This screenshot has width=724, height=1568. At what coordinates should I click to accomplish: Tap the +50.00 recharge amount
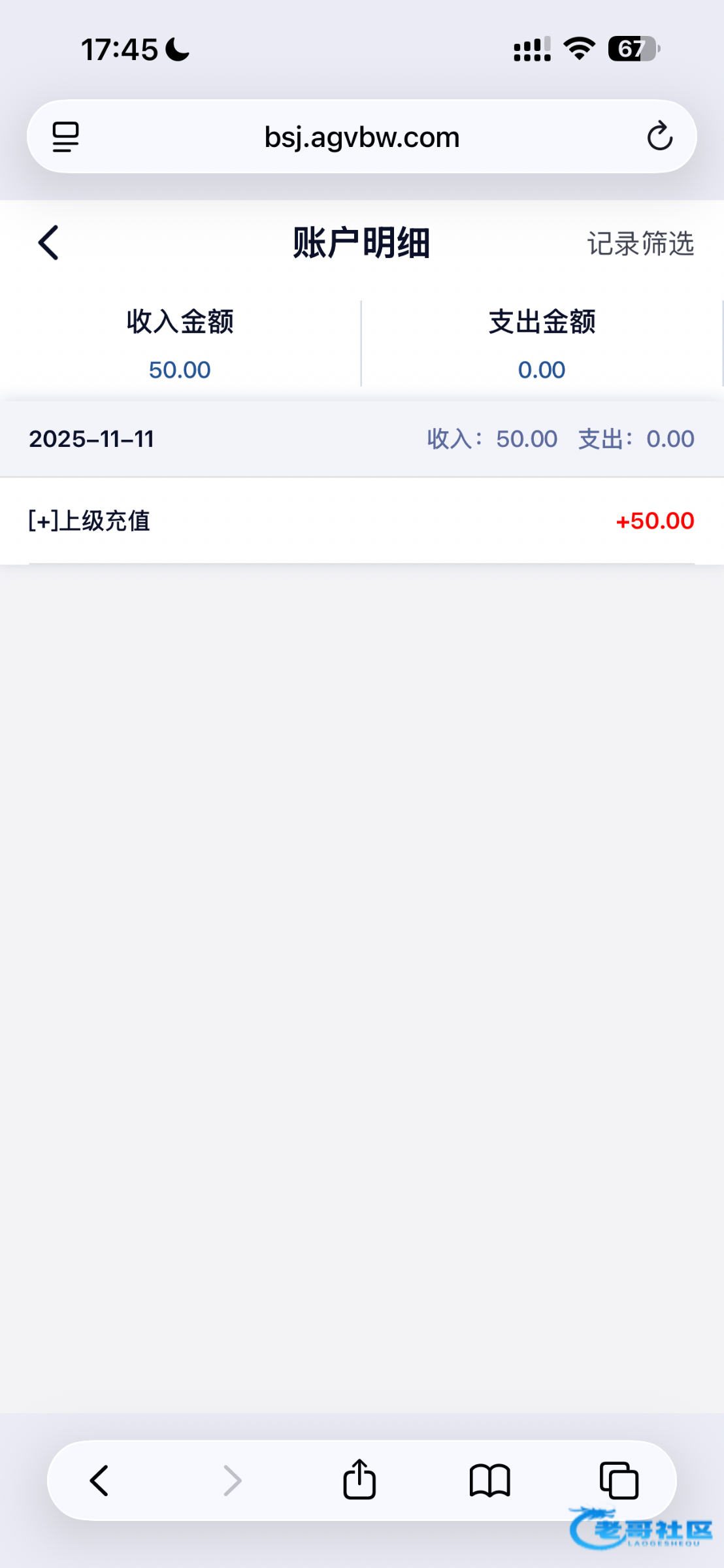pyautogui.click(x=655, y=521)
